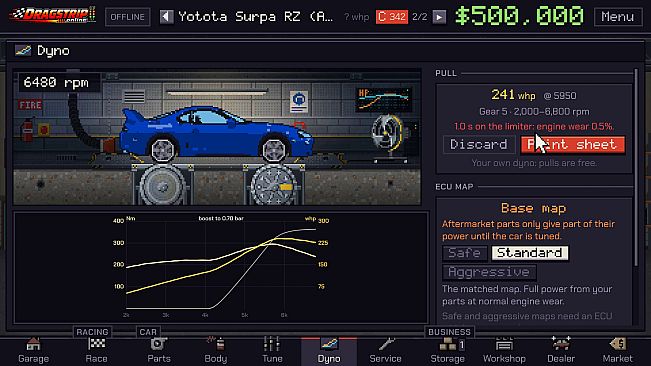Screen dimensions: 651x366
Task: Click the blue poster on dyno wall
Action: (x=299, y=102)
